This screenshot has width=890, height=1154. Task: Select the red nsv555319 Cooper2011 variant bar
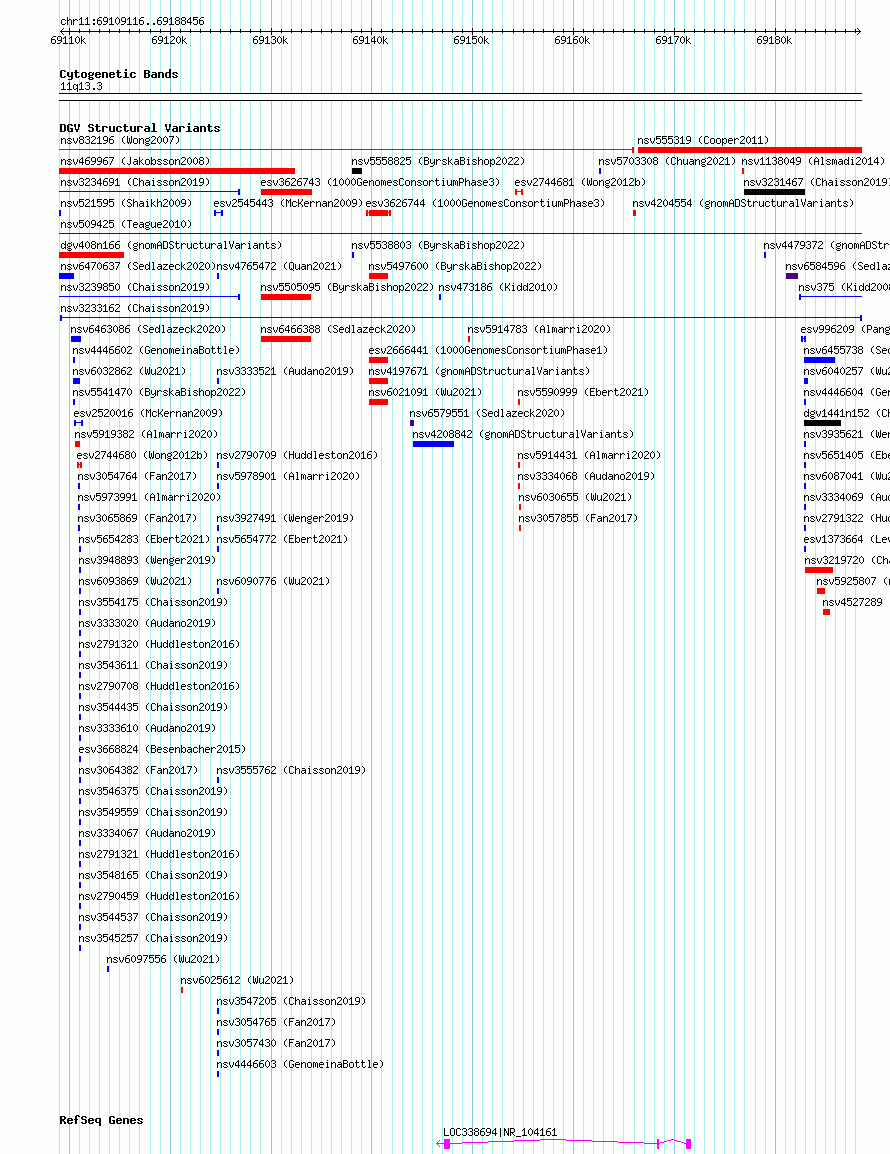(749, 150)
